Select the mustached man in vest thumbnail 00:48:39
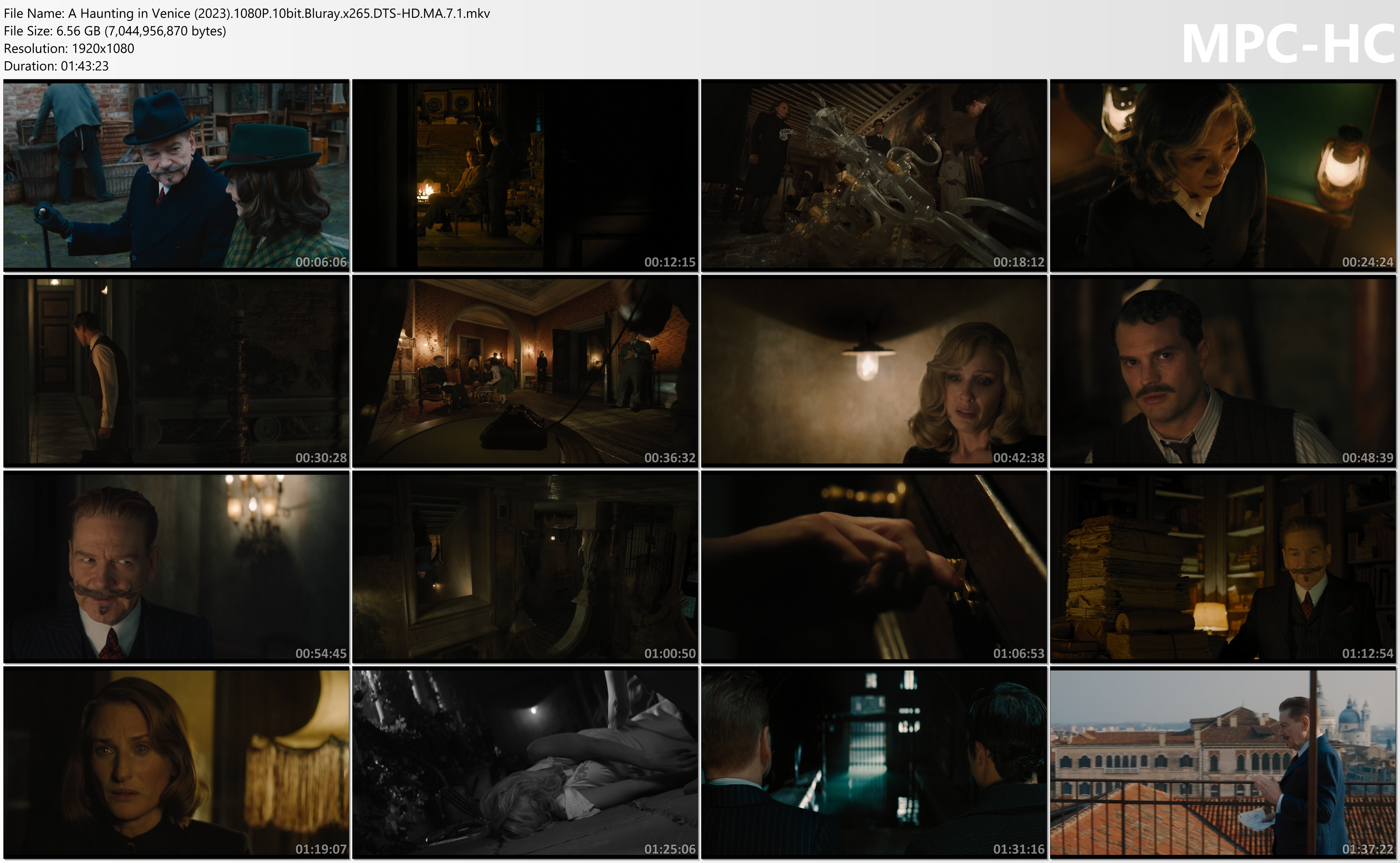 click(x=1222, y=371)
